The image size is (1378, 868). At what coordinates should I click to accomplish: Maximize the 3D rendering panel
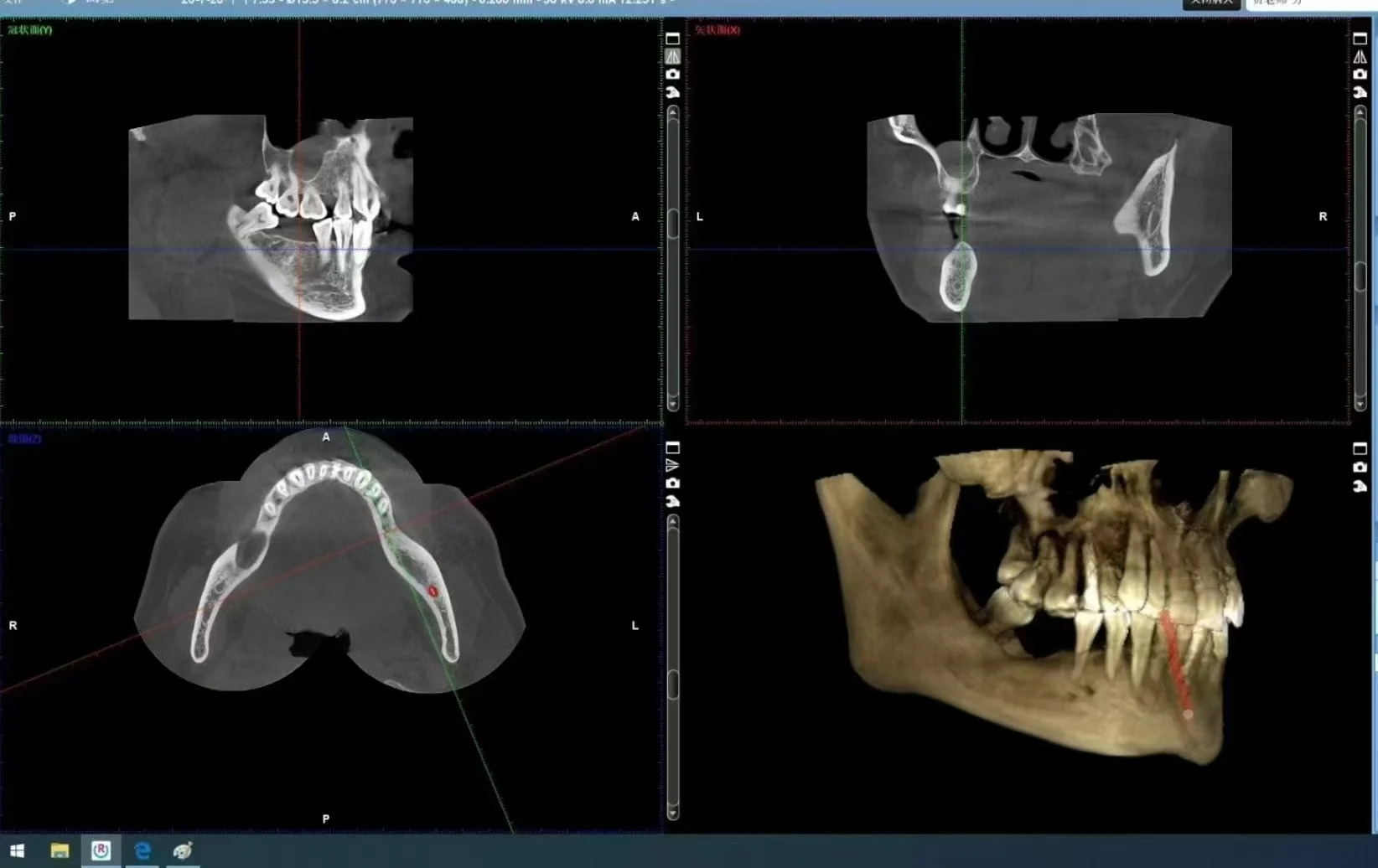click(1360, 449)
